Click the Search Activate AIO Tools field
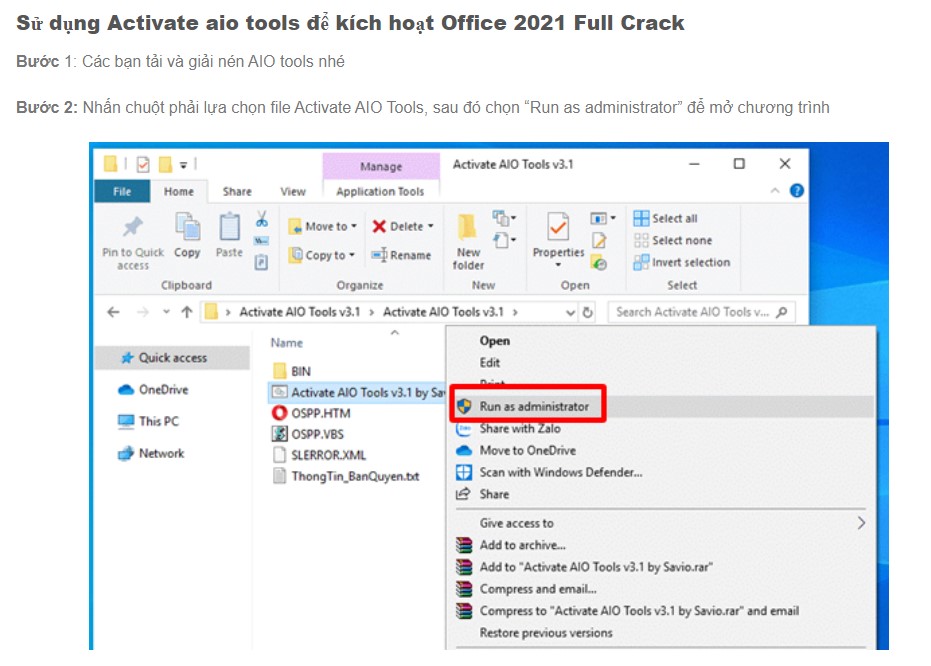931x666 pixels. pyautogui.click(x=693, y=312)
